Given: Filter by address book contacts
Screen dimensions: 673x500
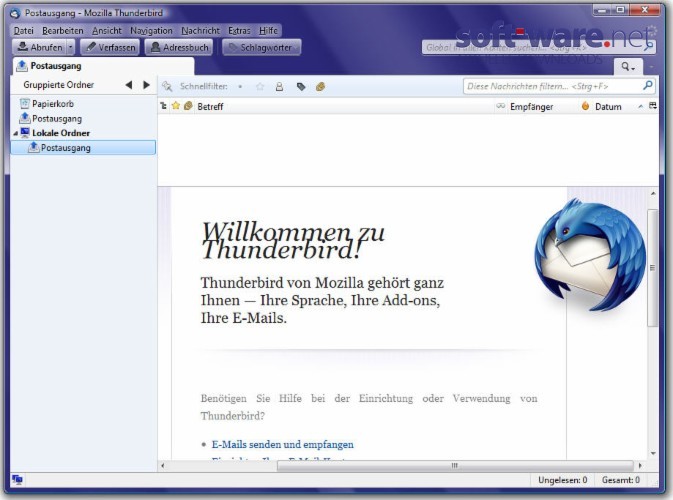Looking at the screenshot, I should (279, 87).
